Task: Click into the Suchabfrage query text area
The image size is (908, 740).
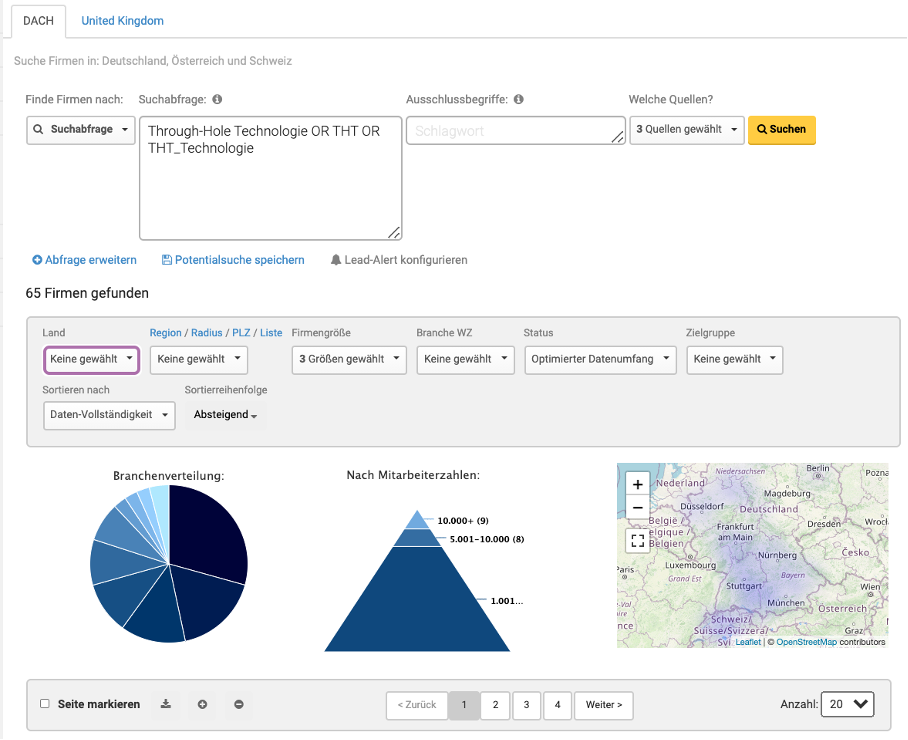Action: (x=270, y=178)
